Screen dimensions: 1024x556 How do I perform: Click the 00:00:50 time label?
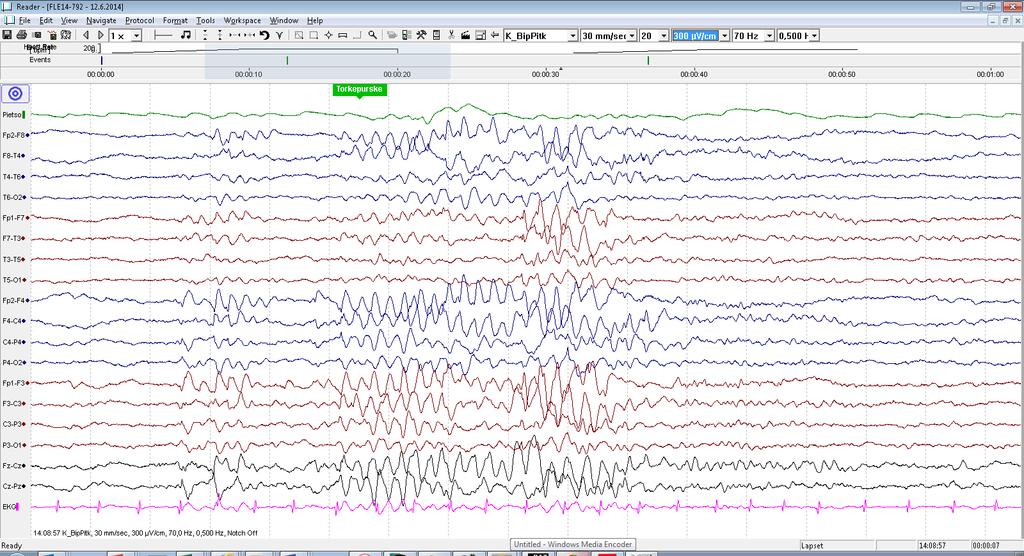(842, 74)
